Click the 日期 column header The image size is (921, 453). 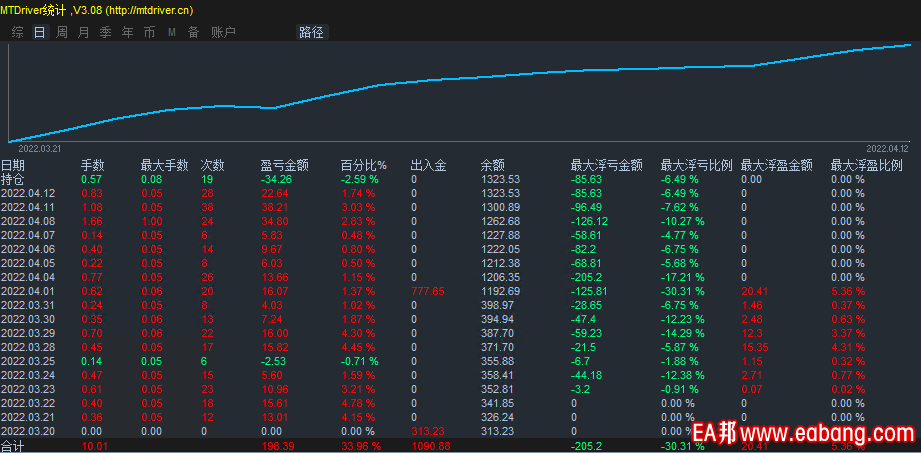click(x=13, y=165)
